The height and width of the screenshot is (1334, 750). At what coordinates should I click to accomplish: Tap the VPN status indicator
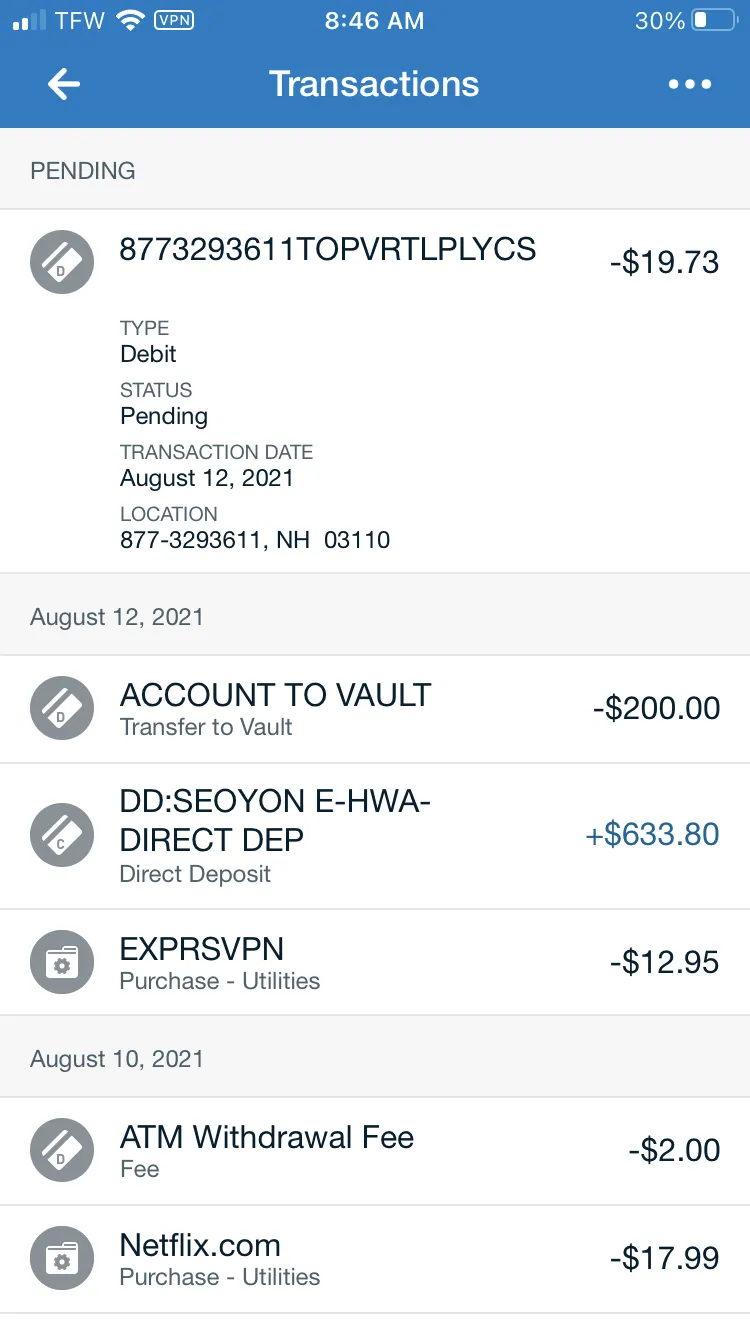click(x=174, y=20)
